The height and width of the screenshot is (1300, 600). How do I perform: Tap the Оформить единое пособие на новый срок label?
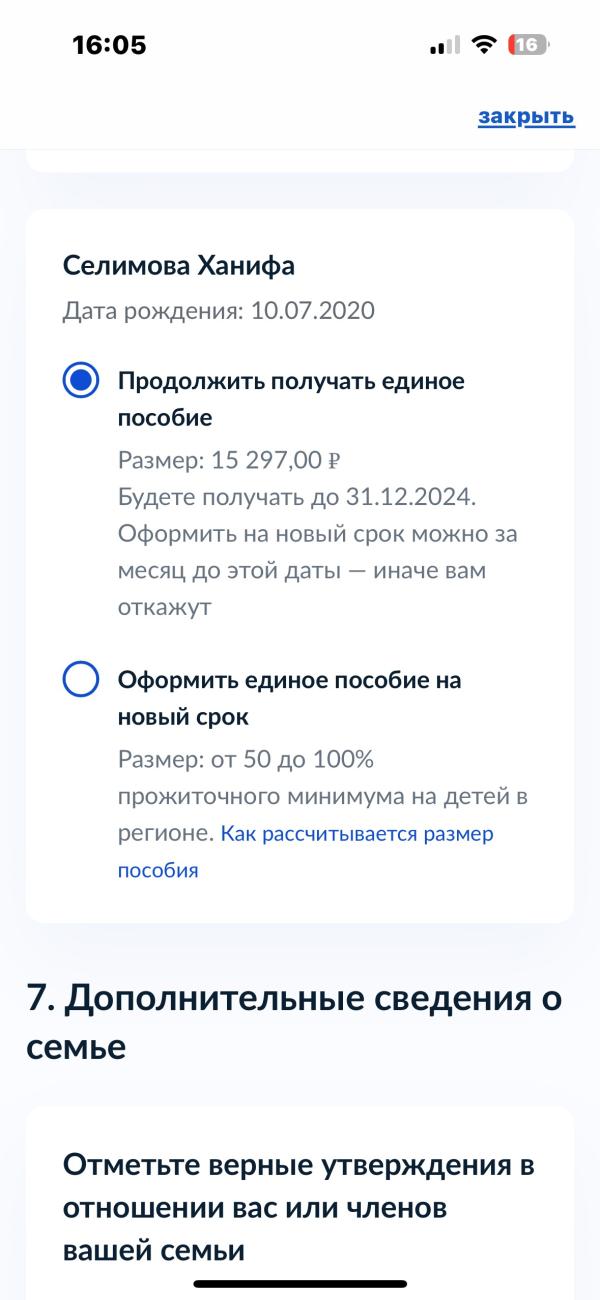(290, 698)
